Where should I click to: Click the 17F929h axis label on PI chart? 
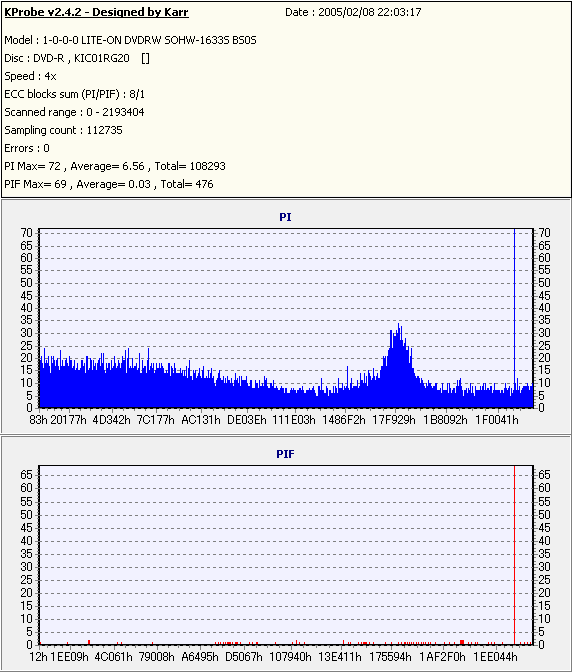(x=394, y=420)
